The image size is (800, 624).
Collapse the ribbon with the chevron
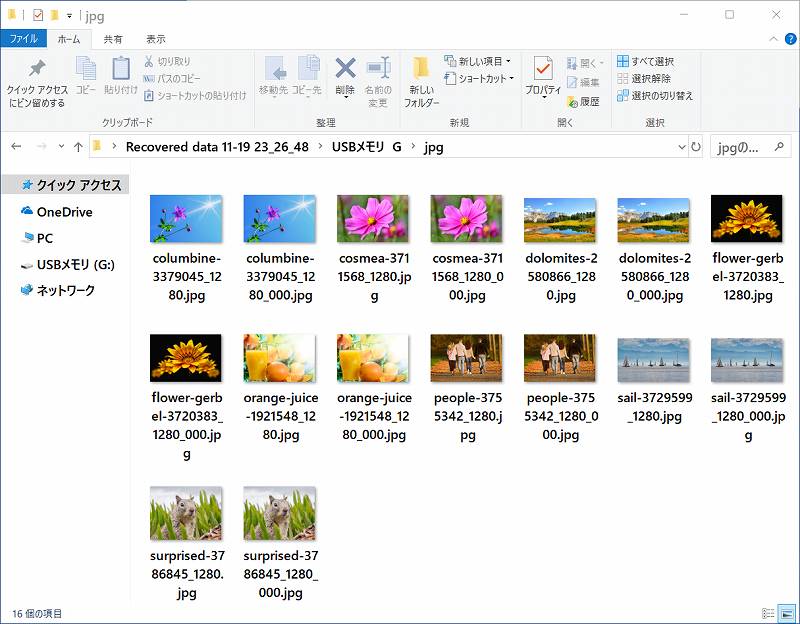[772, 39]
